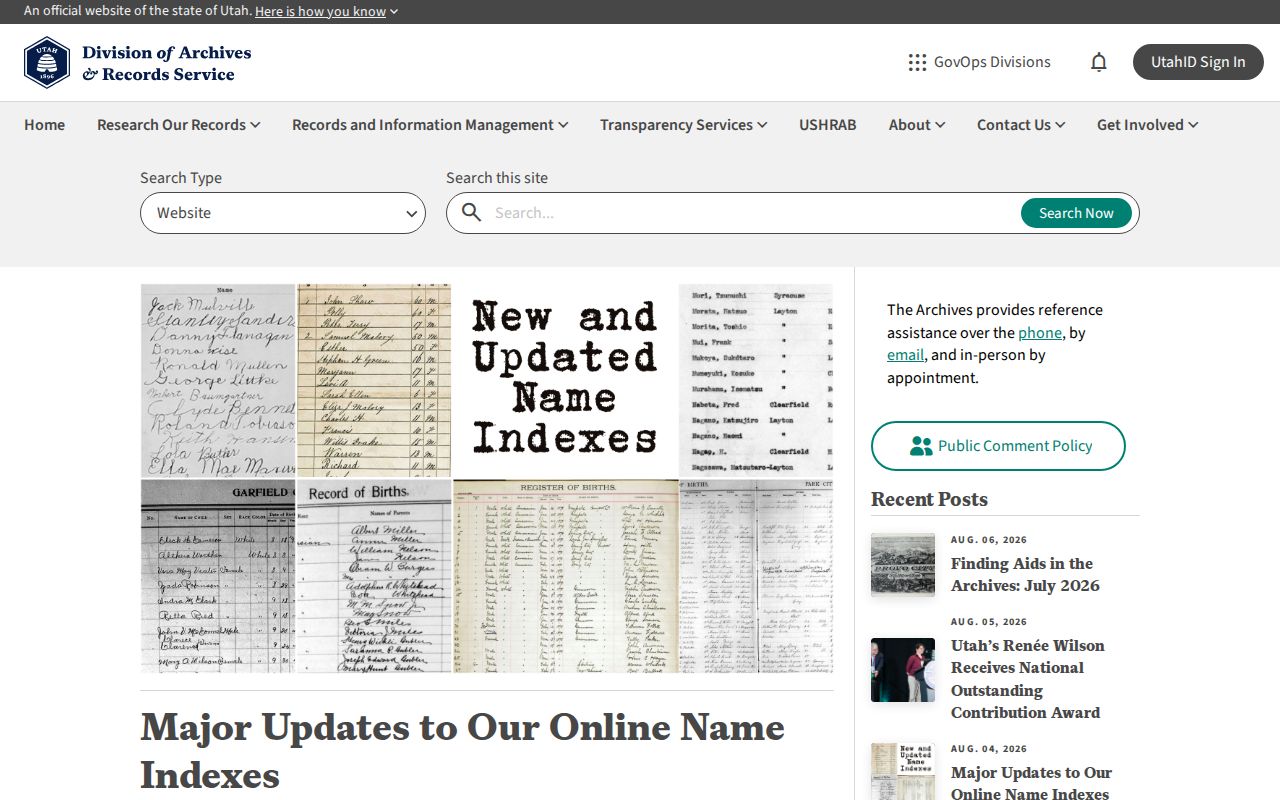Click the 'AUG. 05, 2026' date label

[989, 622]
